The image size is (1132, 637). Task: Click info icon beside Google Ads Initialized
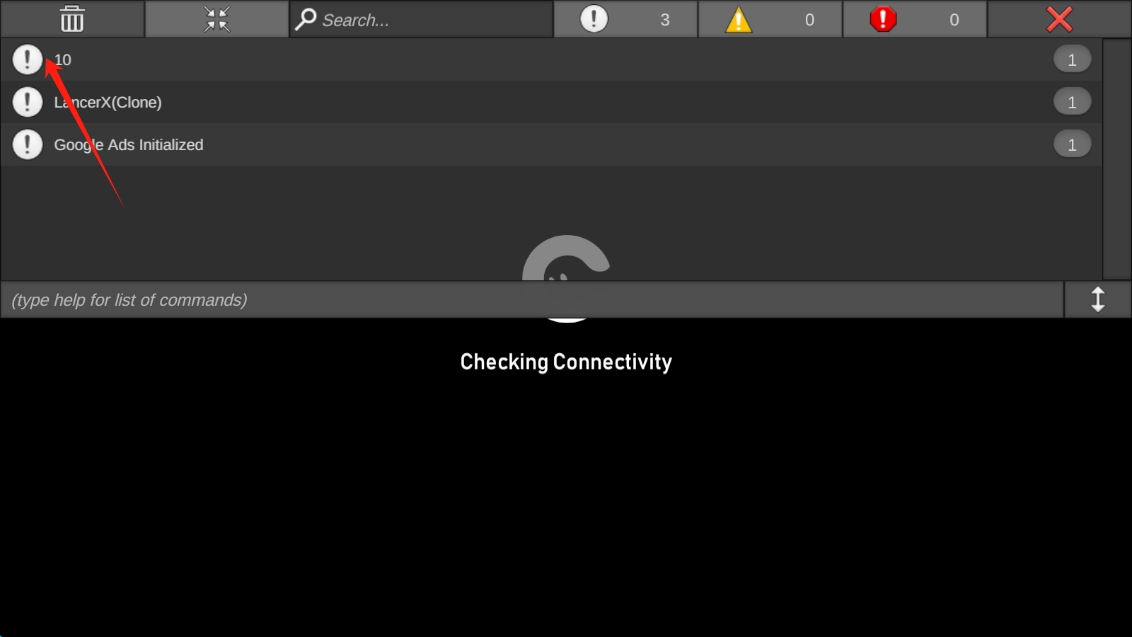pyautogui.click(x=27, y=144)
